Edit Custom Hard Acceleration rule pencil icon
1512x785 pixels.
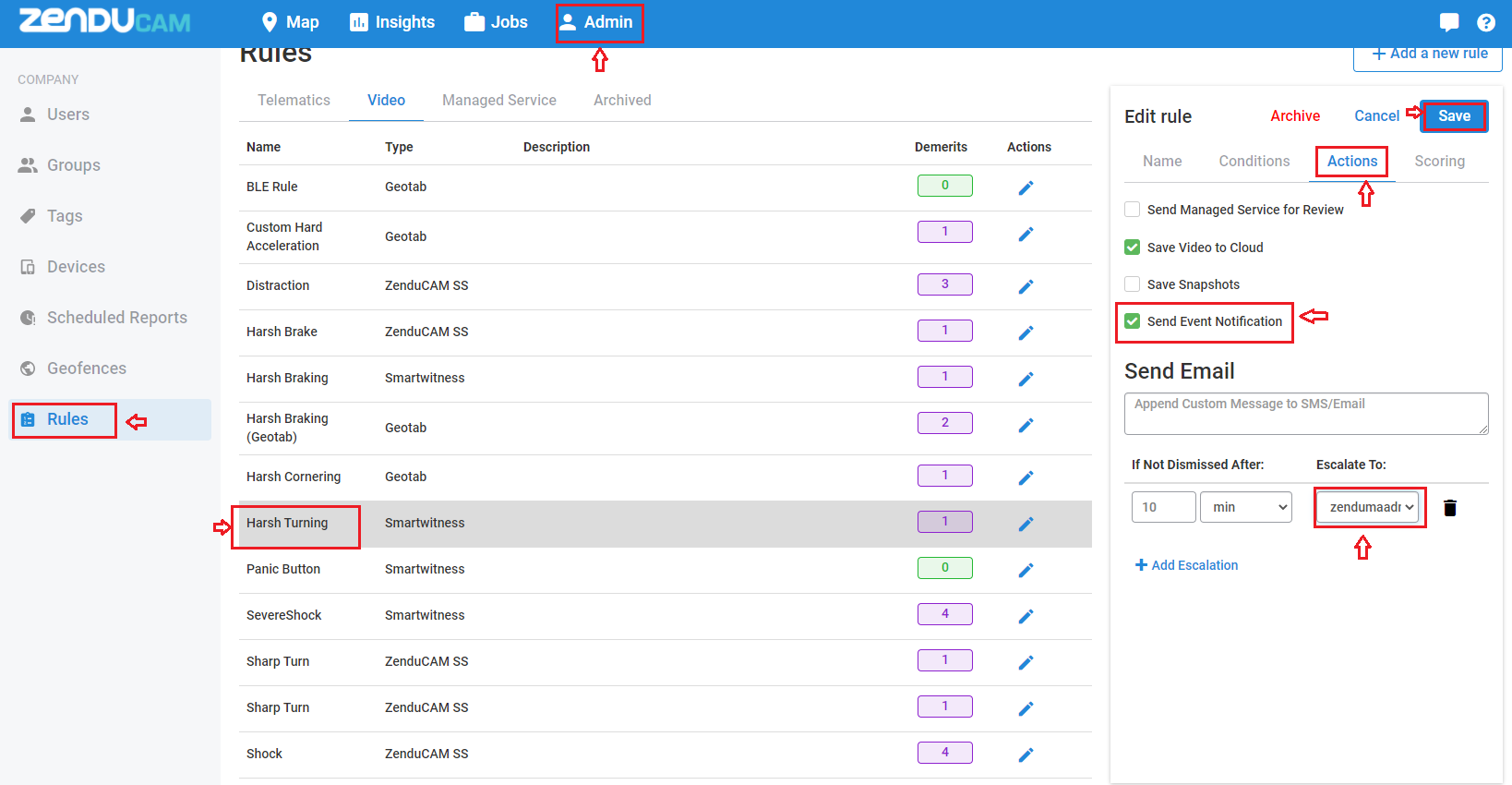point(1026,235)
